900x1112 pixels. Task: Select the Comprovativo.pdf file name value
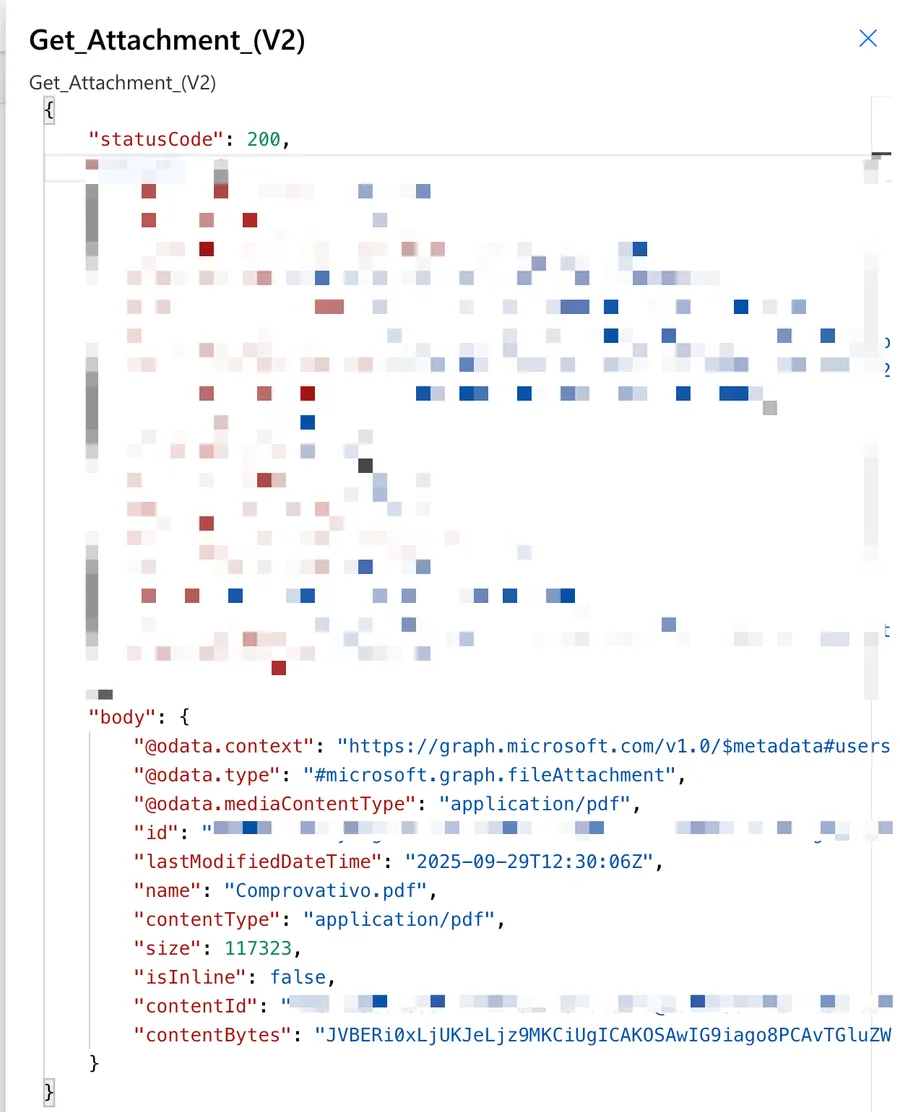tap(330, 890)
